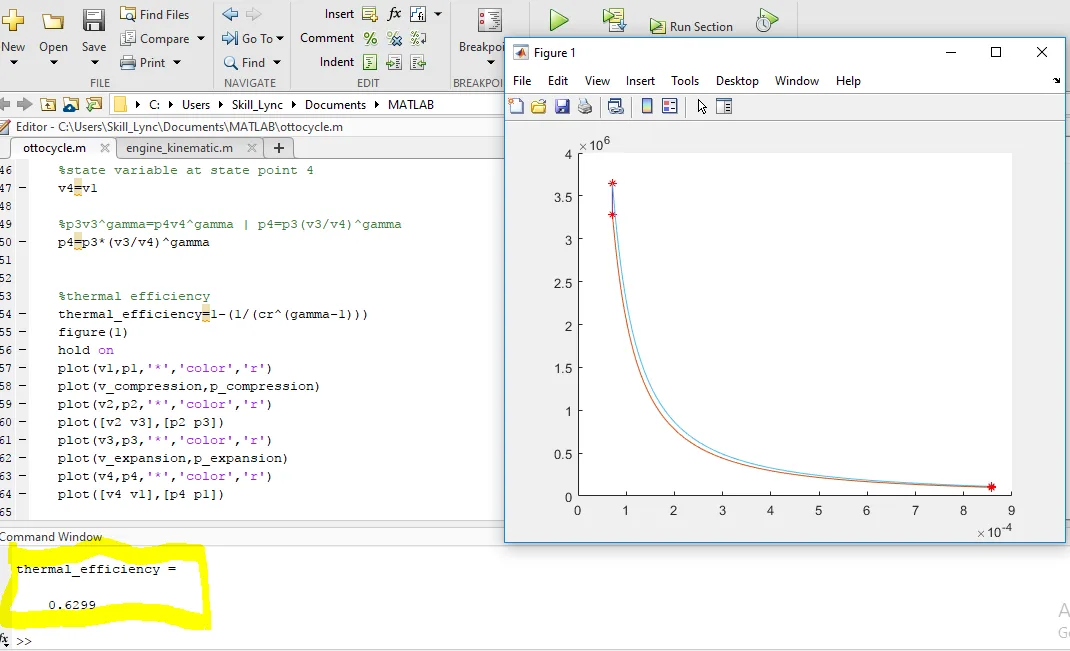Click Documents in the address path
This screenshot has width=1070, height=651.
(335, 105)
